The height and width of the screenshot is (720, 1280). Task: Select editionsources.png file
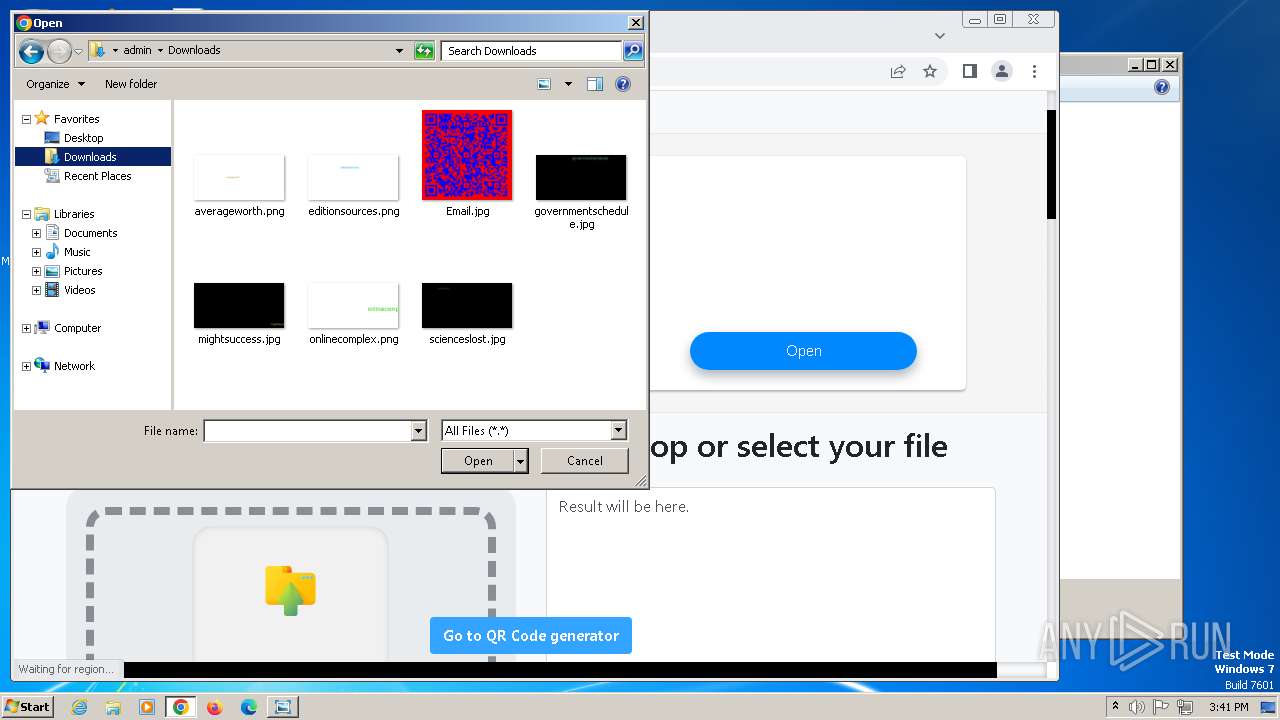[x=353, y=186]
